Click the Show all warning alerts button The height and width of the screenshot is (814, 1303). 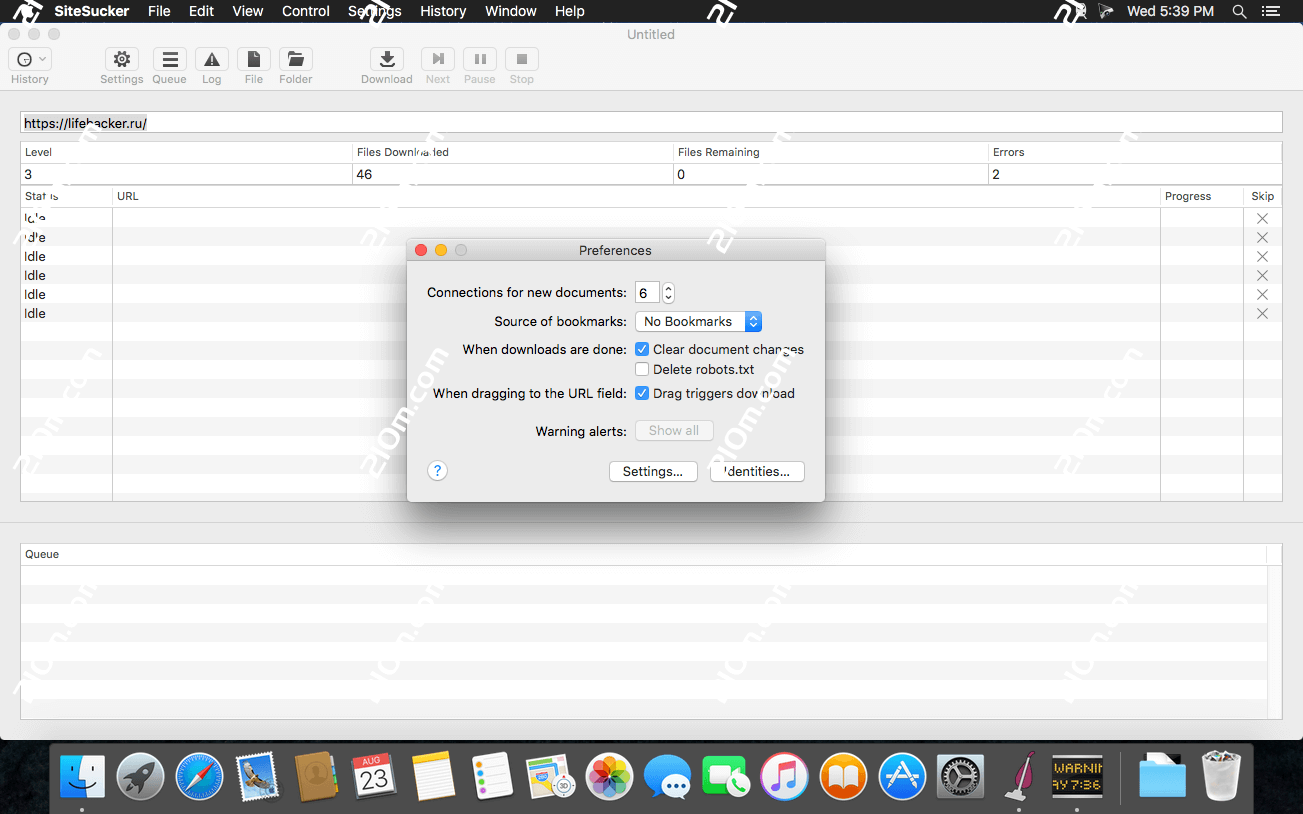tap(674, 430)
